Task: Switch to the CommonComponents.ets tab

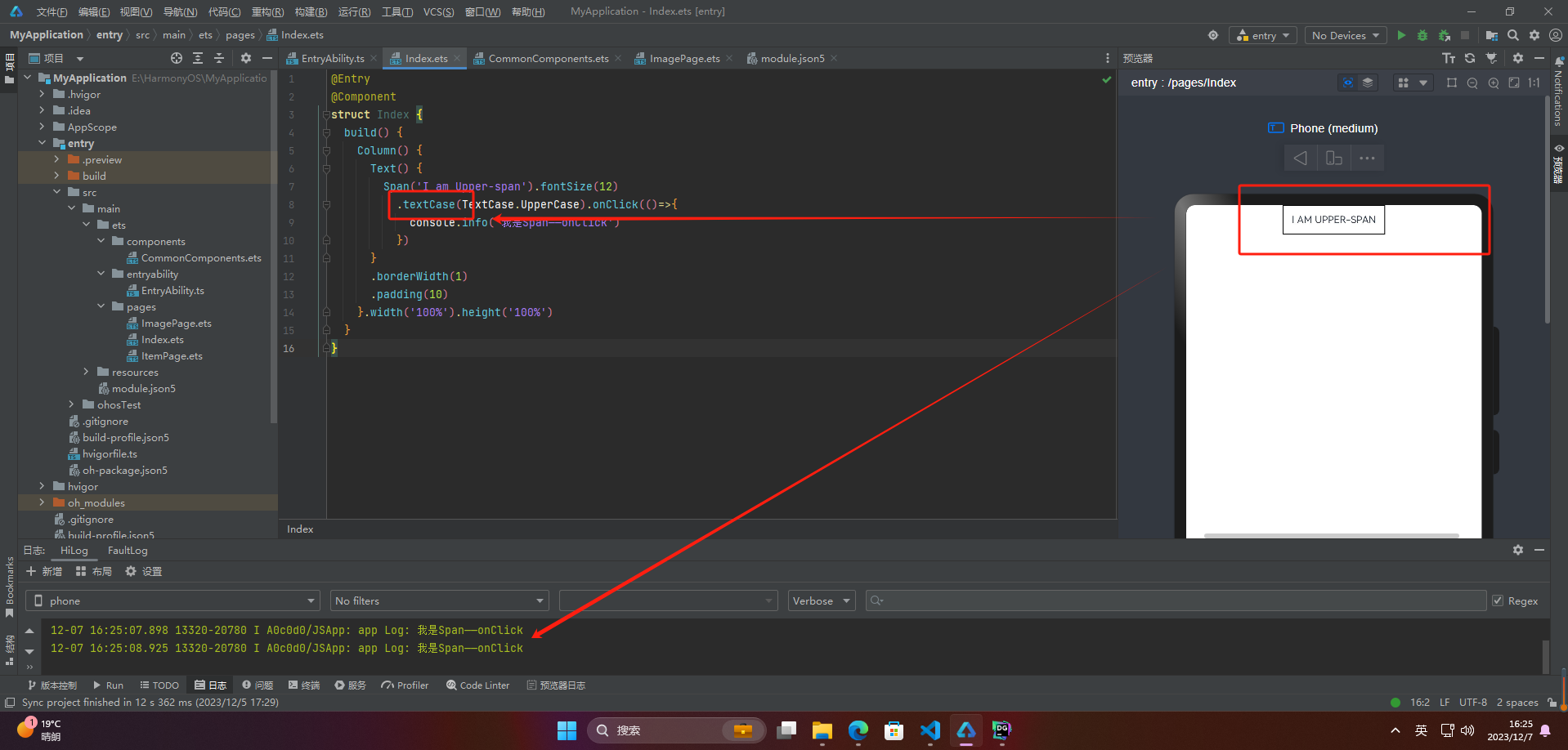Action: tap(549, 58)
